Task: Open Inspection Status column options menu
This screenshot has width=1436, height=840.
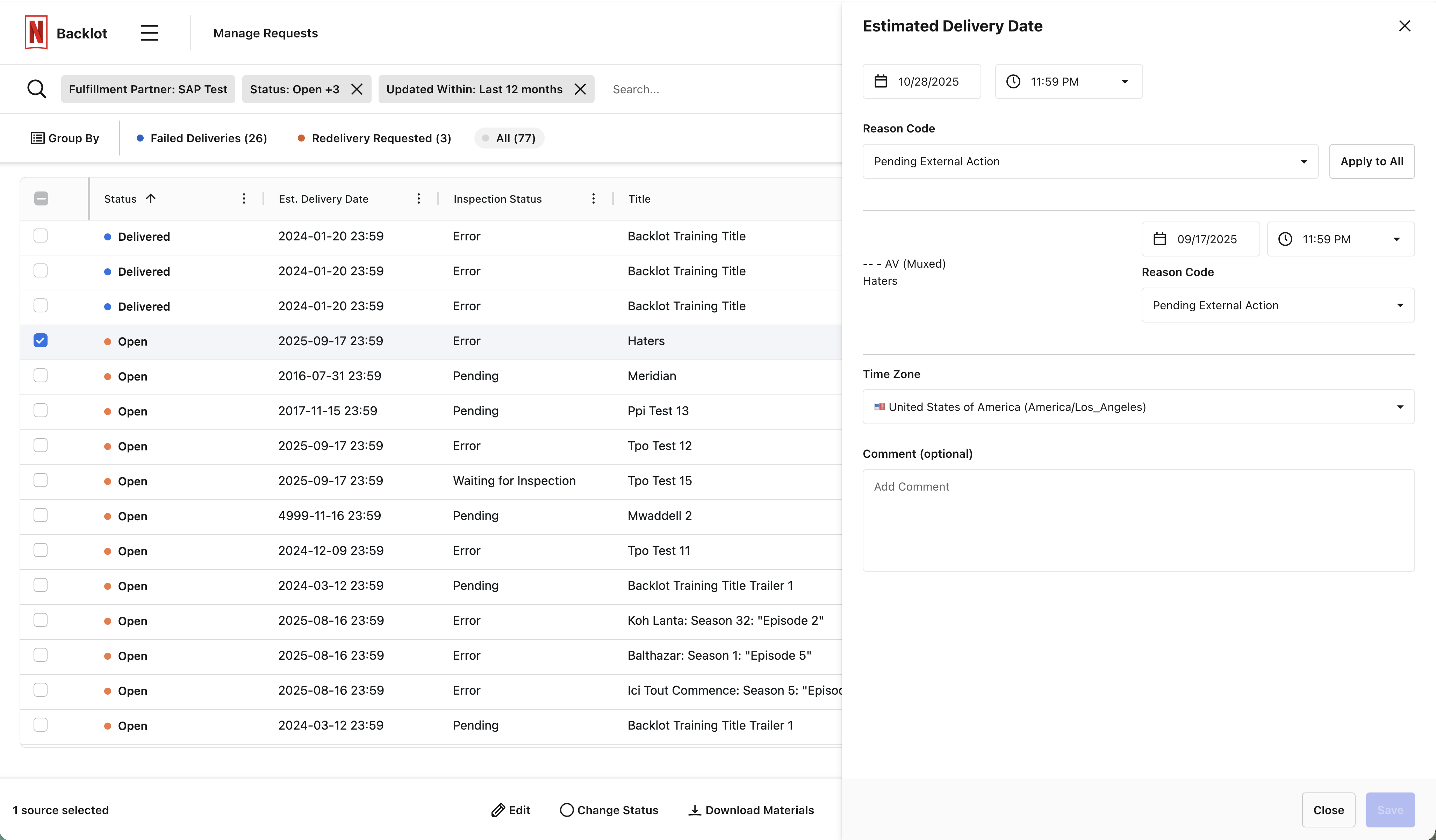Action: click(x=593, y=199)
